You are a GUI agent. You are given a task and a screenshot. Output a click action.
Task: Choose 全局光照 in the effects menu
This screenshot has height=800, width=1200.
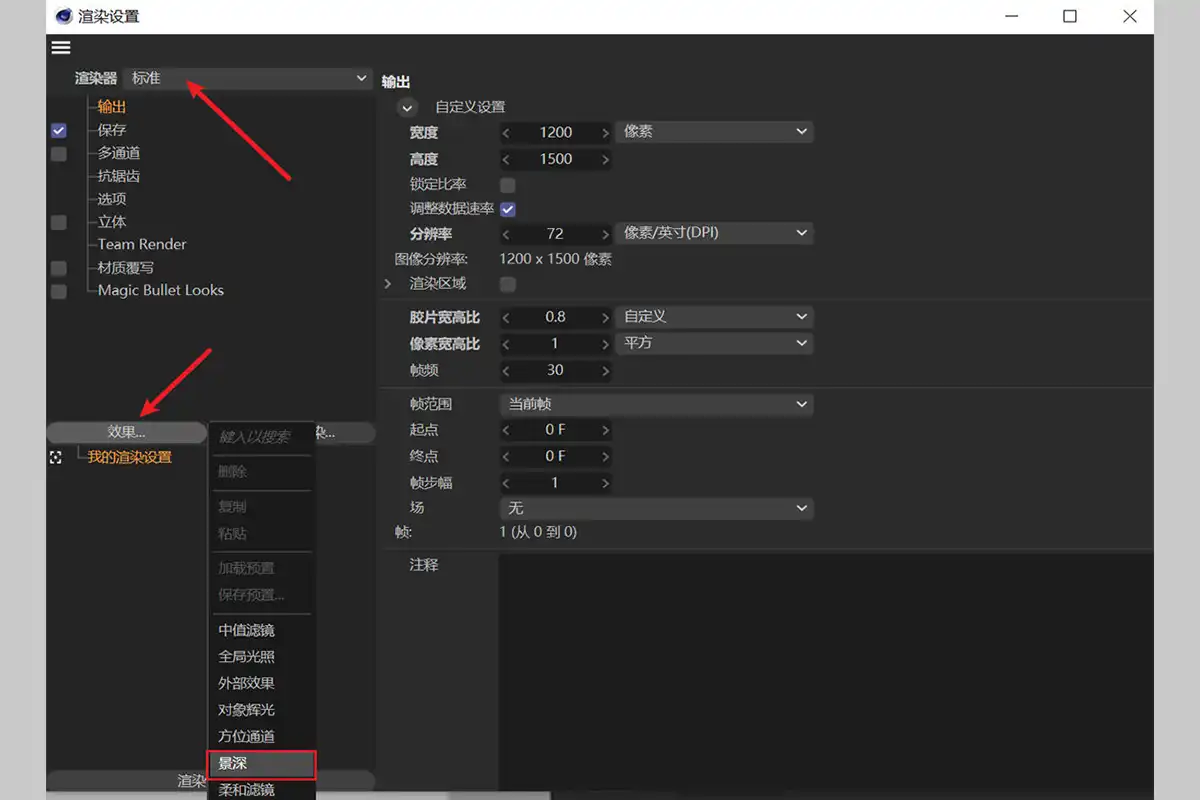coord(247,657)
